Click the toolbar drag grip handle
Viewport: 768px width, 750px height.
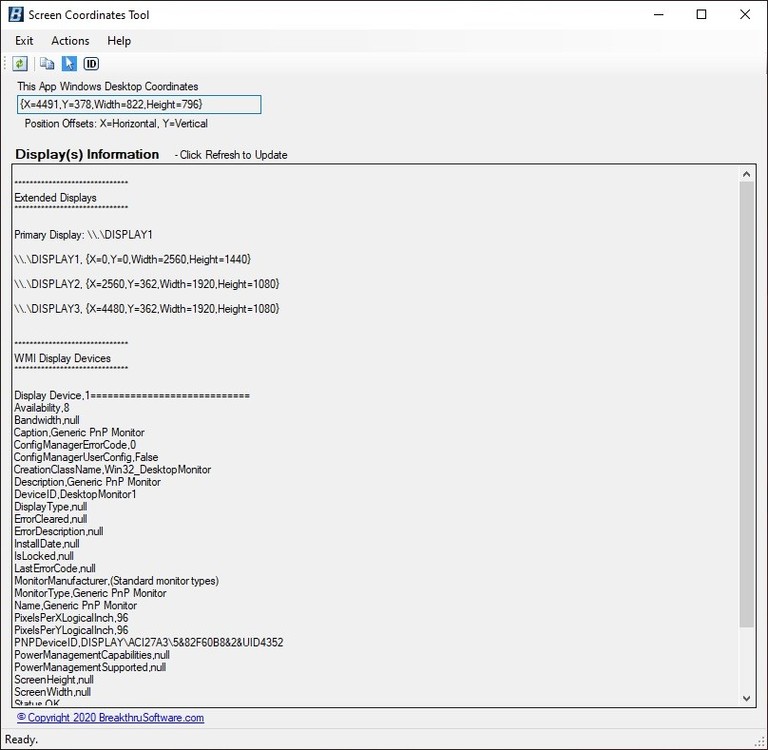click(x=5, y=64)
